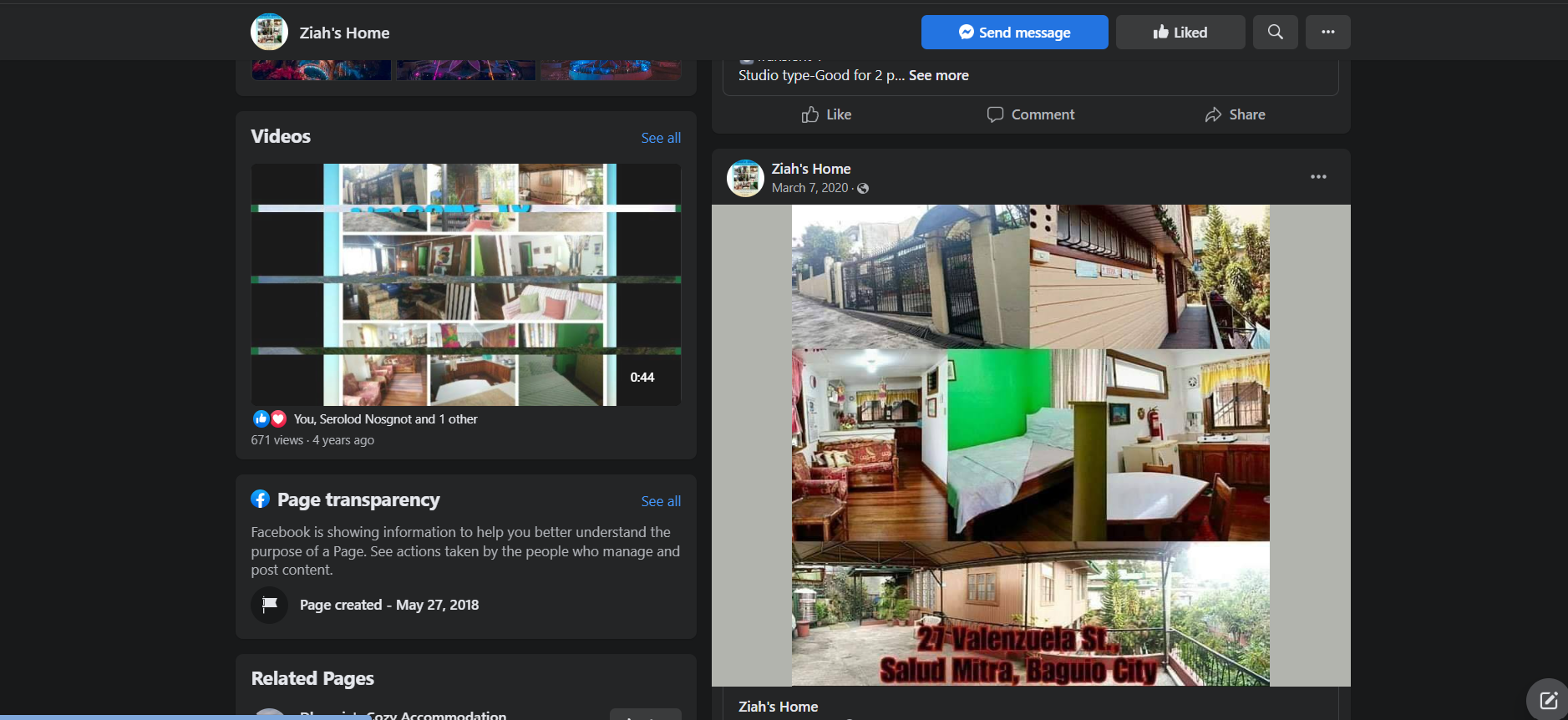The image size is (1568, 720).
Task: Click the Related Pages heading
Action: click(312, 678)
